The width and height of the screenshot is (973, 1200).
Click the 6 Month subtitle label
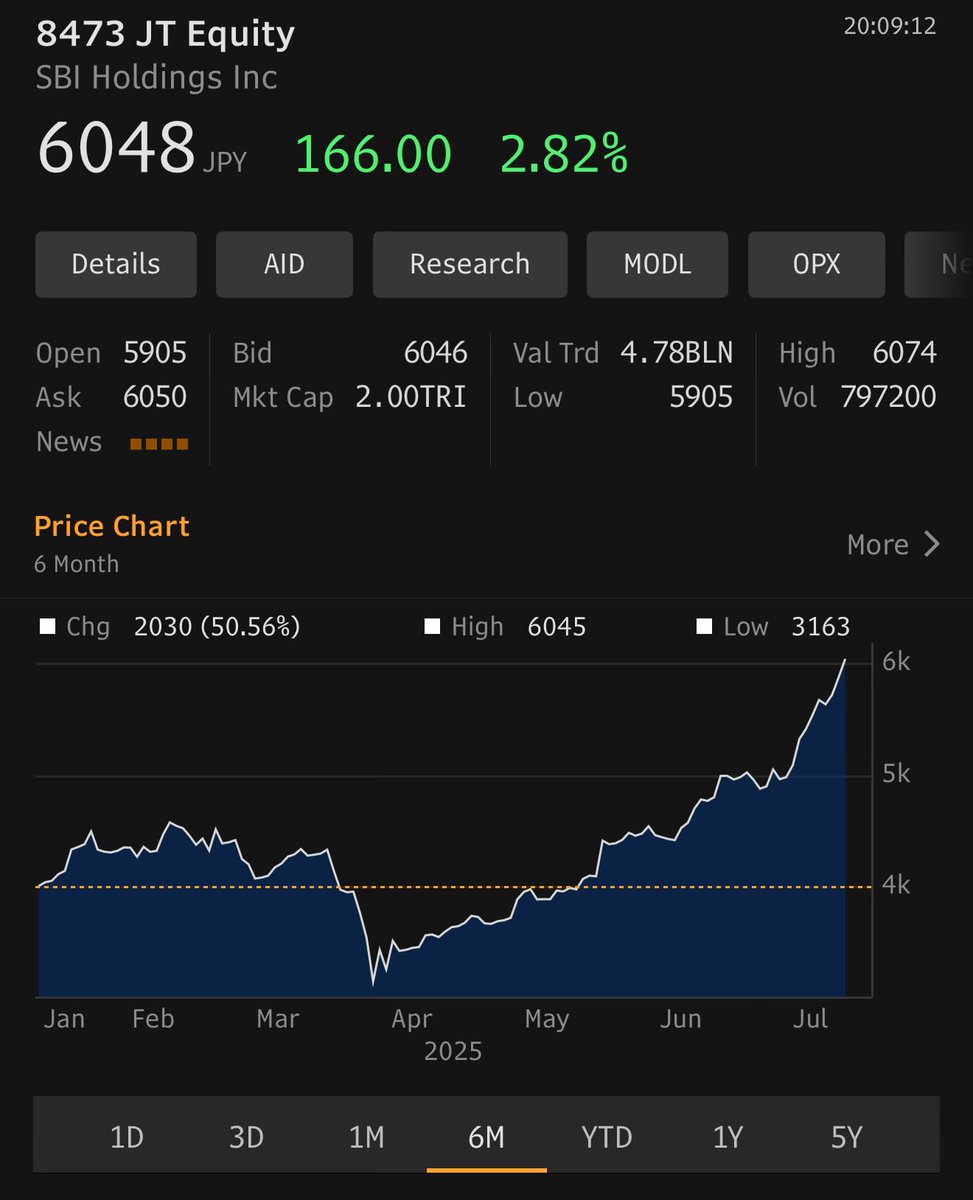pos(77,564)
